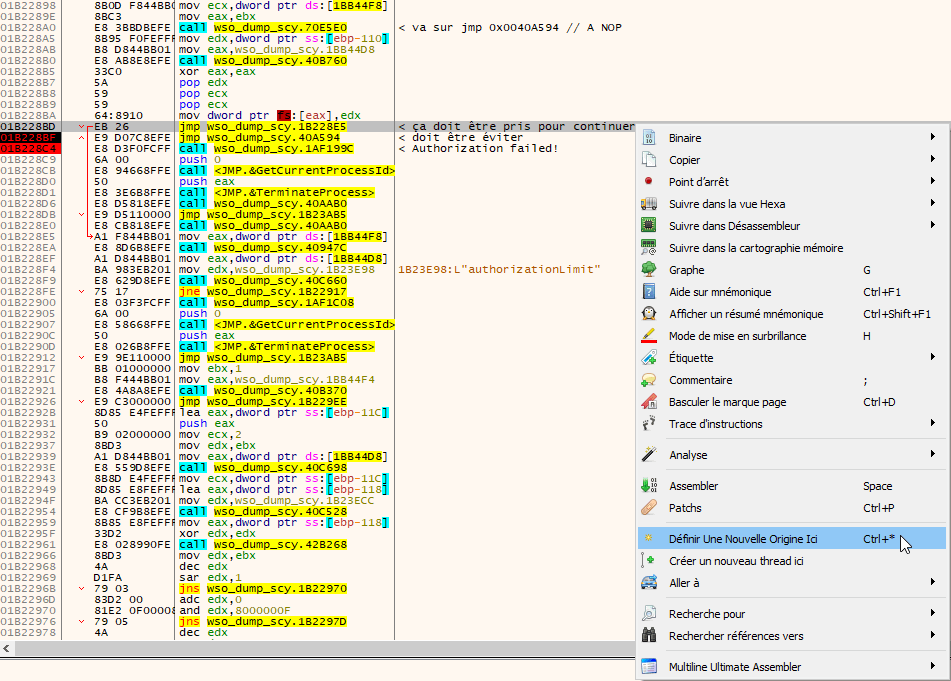Expand the Analyse submenu arrow

pos(933,455)
